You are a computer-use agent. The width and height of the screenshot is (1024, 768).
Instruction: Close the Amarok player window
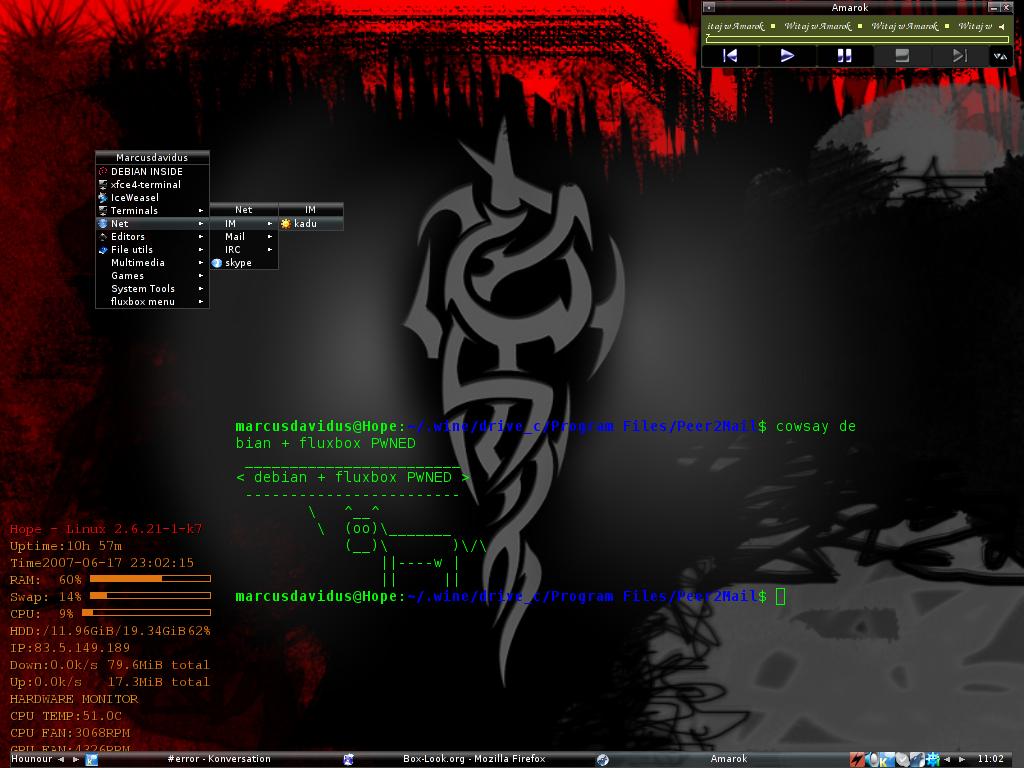[1006, 8]
